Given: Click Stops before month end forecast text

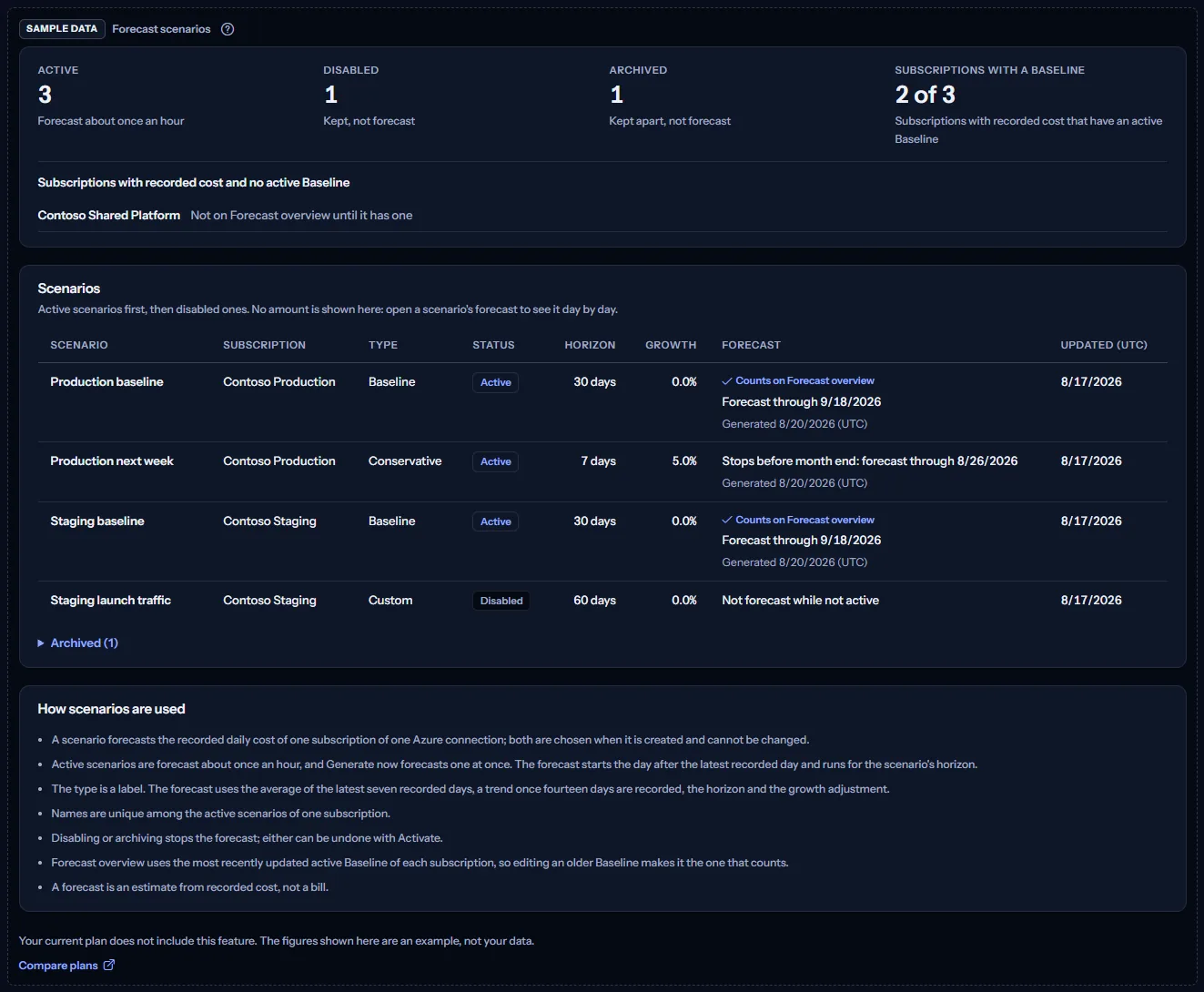Looking at the screenshot, I should click(870, 461).
